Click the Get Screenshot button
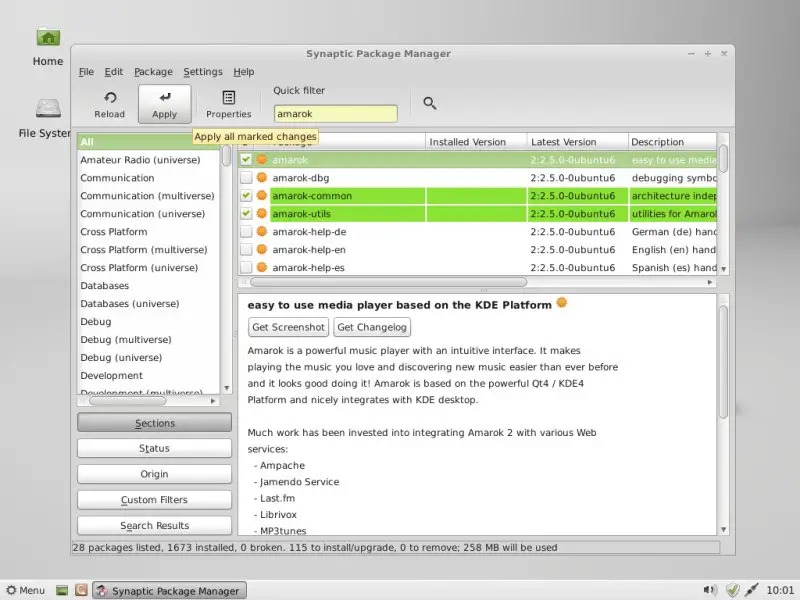This screenshot has width=800, height=600. pos(288,327)
